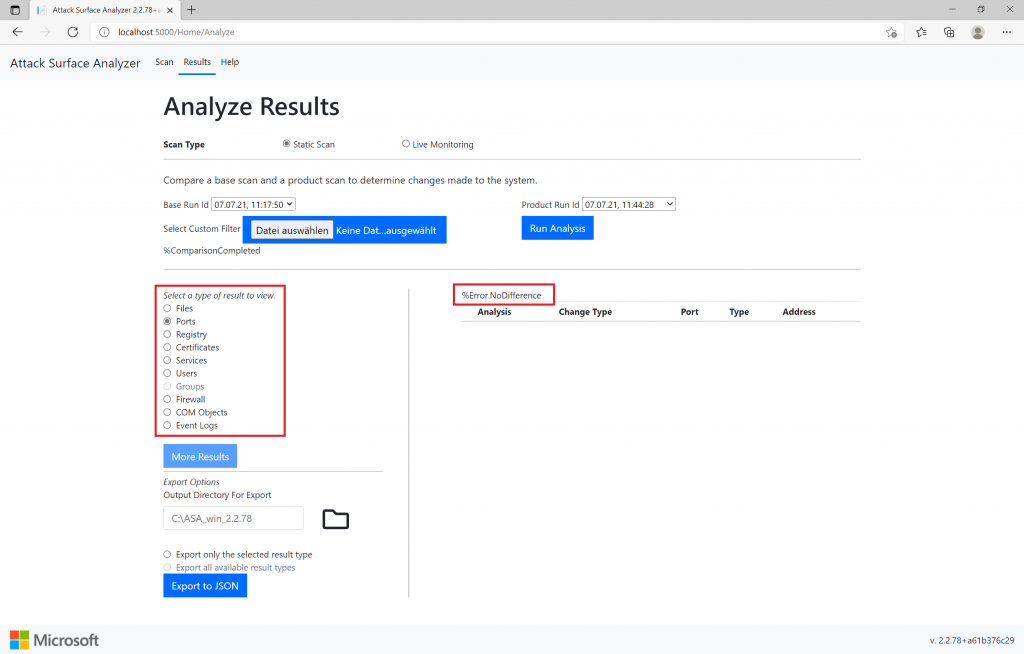This screenshot has height=654, width=1024.
Task: Click the browser back arrow
Action: tap(18, 32)
